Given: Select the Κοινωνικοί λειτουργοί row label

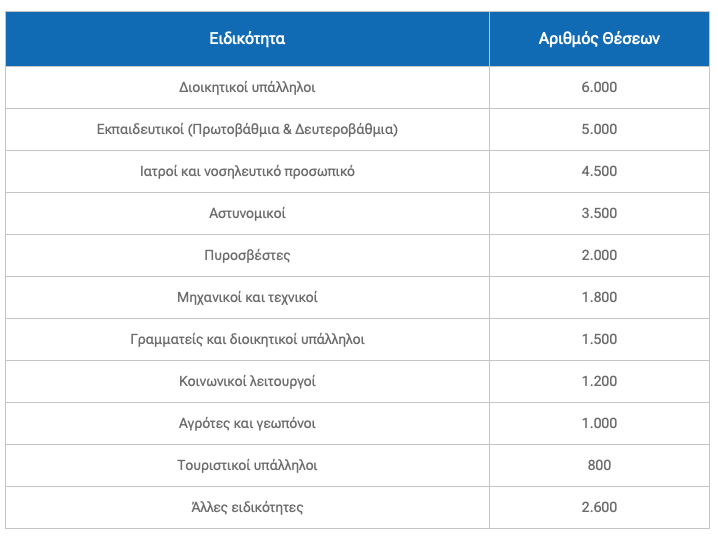Looking at the screenshot, I should click(x=247, y=381).
